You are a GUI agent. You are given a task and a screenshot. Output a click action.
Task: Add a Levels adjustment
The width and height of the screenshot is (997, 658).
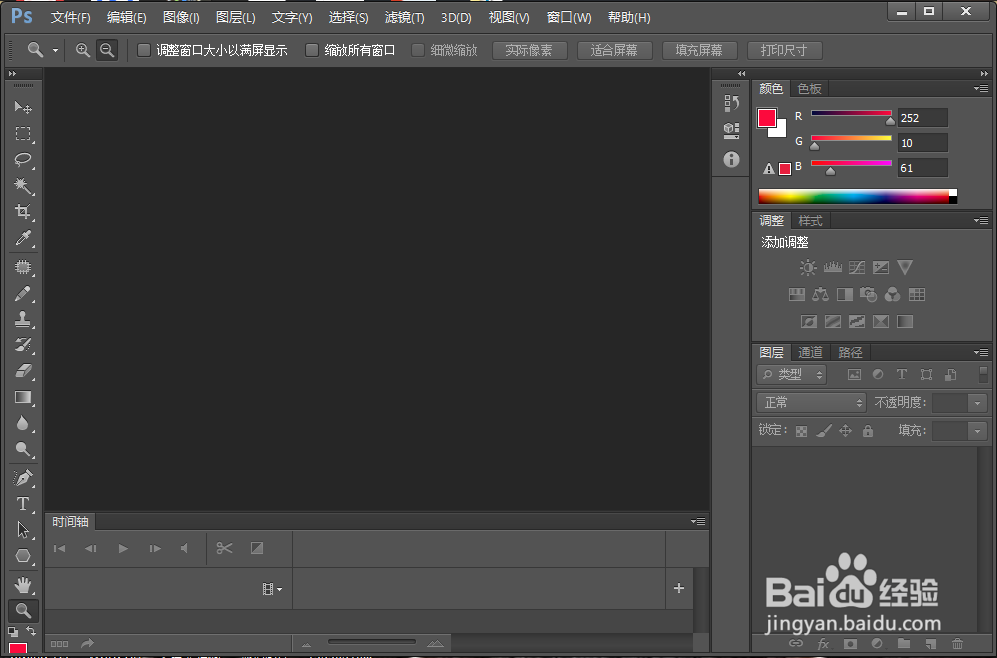point(832,267)
